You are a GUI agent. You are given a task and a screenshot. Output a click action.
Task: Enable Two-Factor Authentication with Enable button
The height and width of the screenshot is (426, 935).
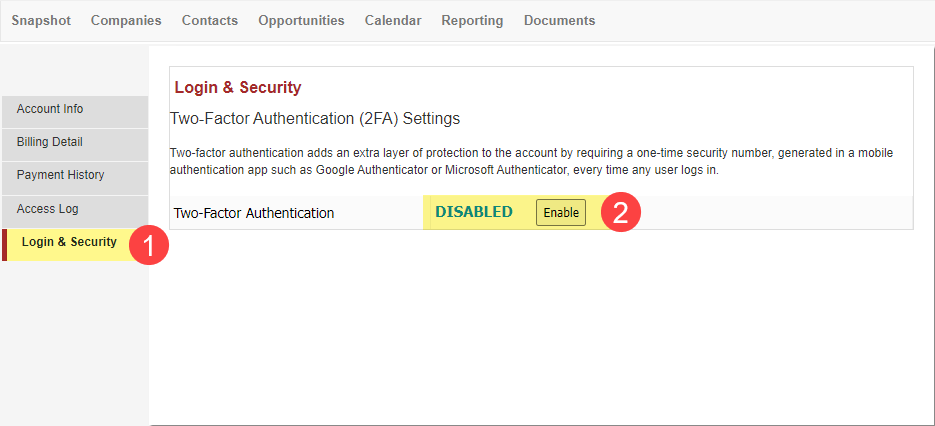click(561, 212)
